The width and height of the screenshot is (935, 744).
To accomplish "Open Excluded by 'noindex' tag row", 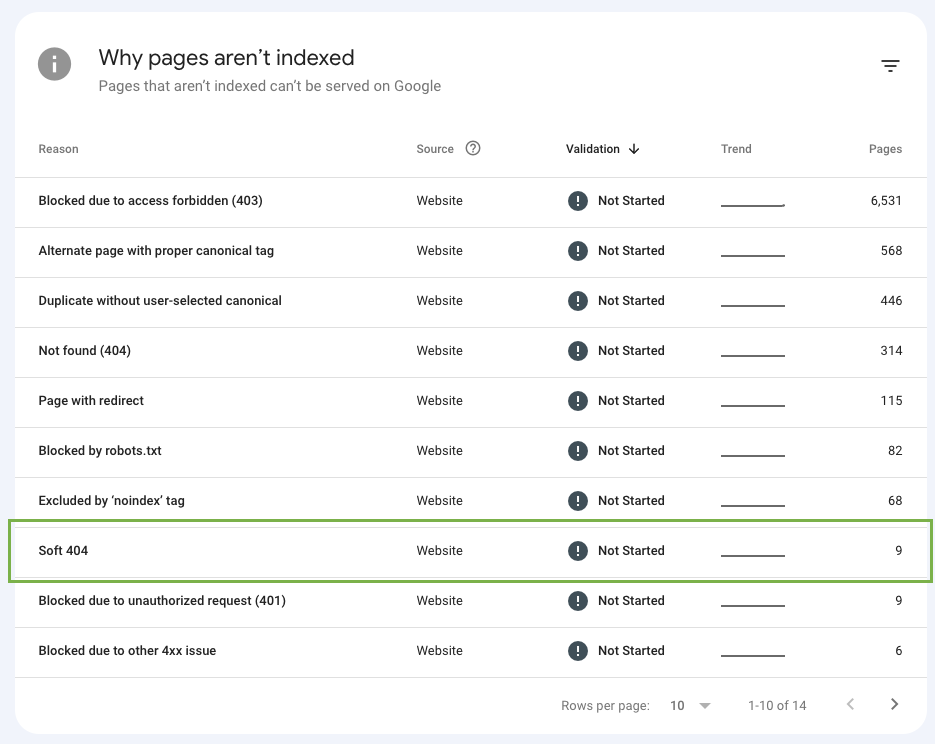I will tap(111, 501).
